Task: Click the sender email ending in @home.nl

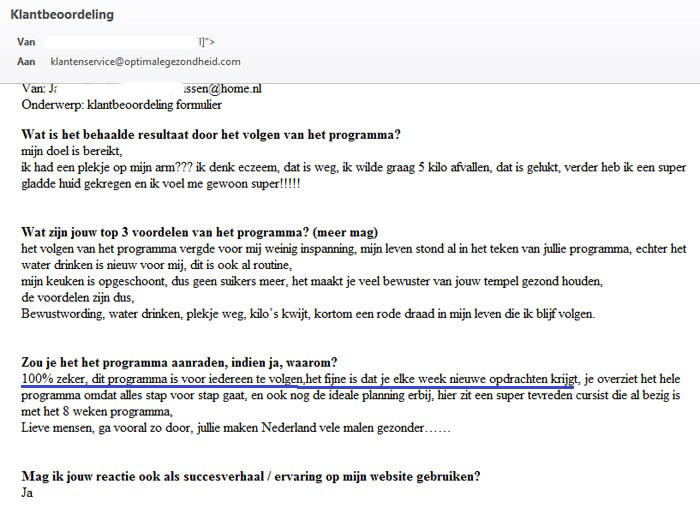Action: click(x=223, y=88)
